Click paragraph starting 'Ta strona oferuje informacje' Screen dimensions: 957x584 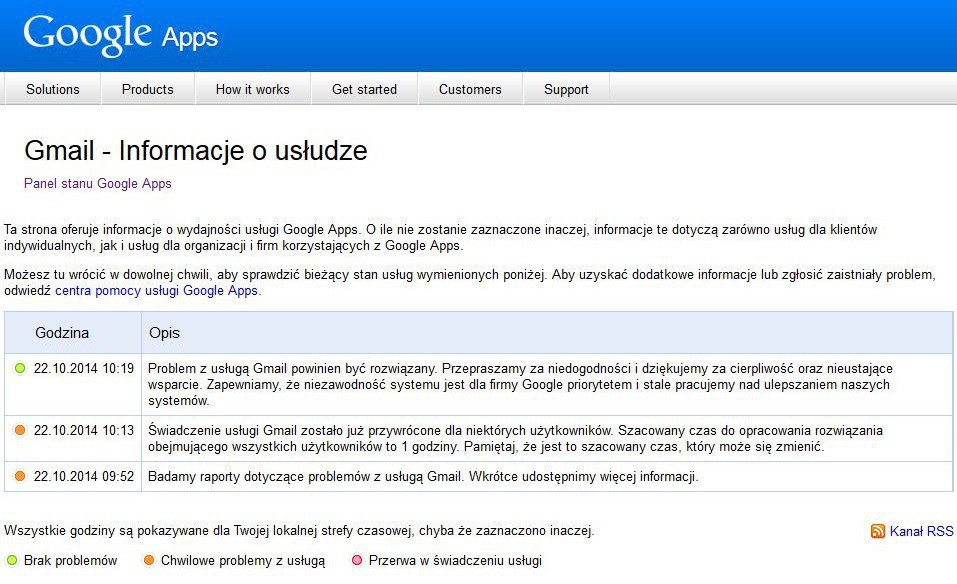click(x=441, y=237)
